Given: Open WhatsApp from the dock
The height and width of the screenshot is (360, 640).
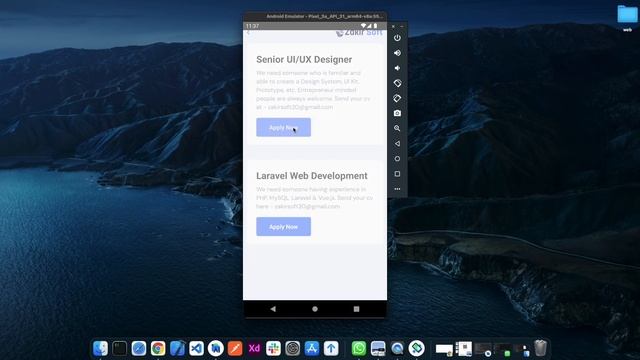Looking at the screenshot, I should 359,349.
